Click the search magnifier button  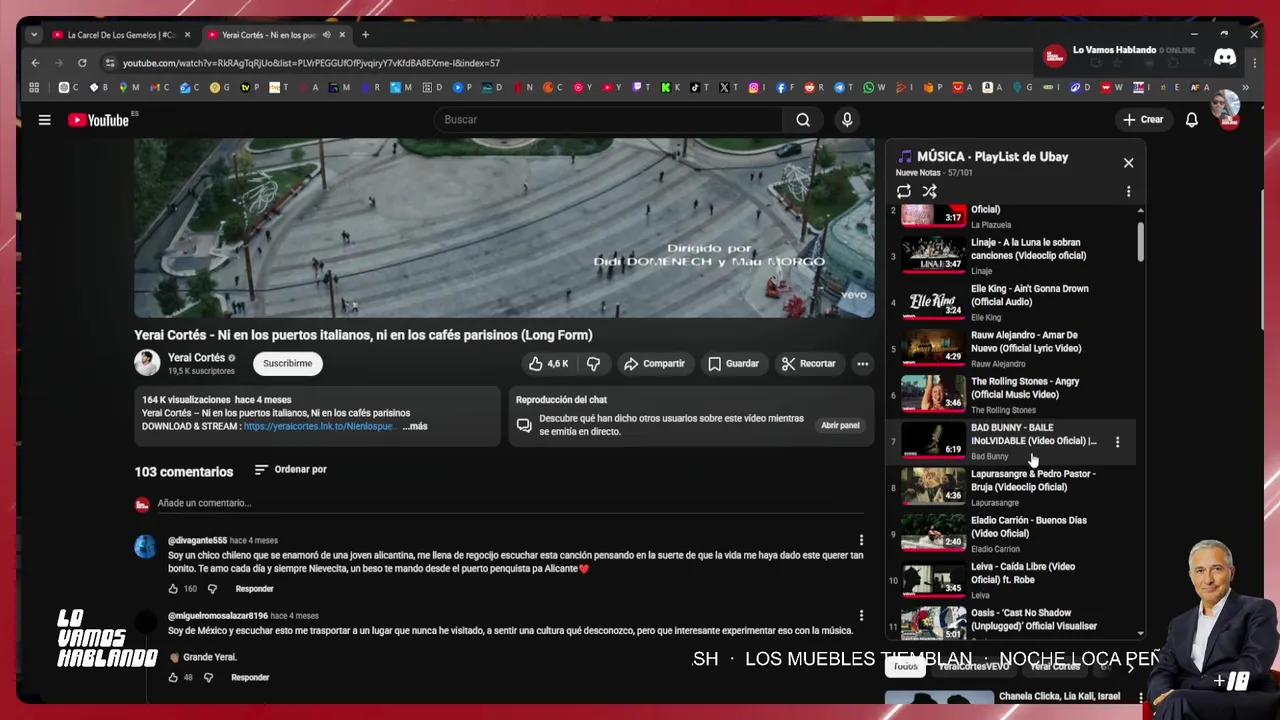coord(803,120)
